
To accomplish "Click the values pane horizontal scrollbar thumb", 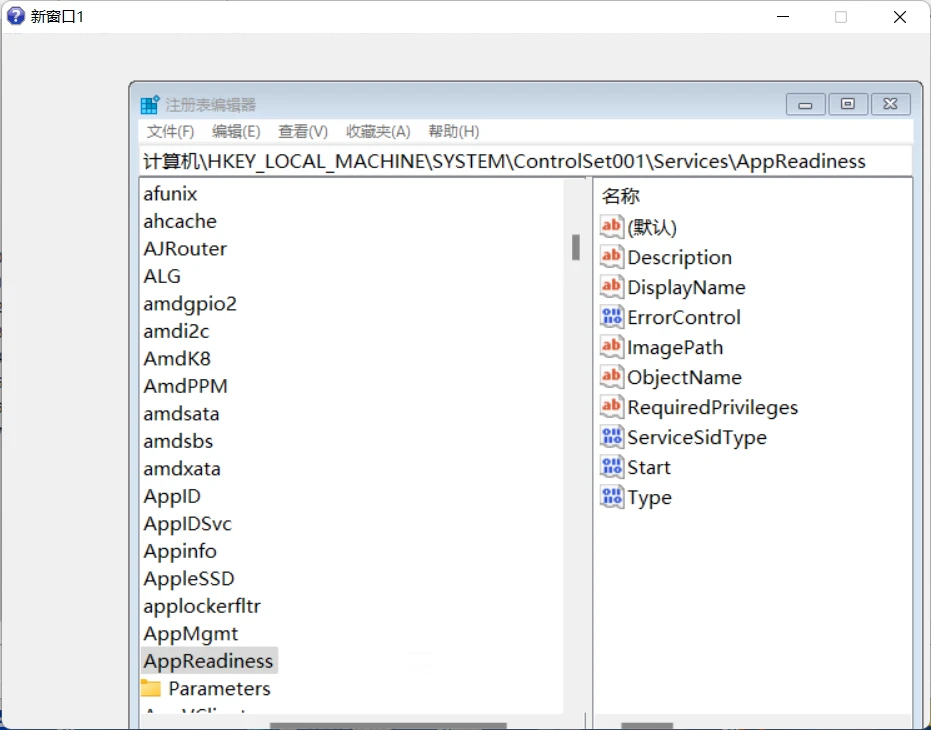I will pos(647,726).
